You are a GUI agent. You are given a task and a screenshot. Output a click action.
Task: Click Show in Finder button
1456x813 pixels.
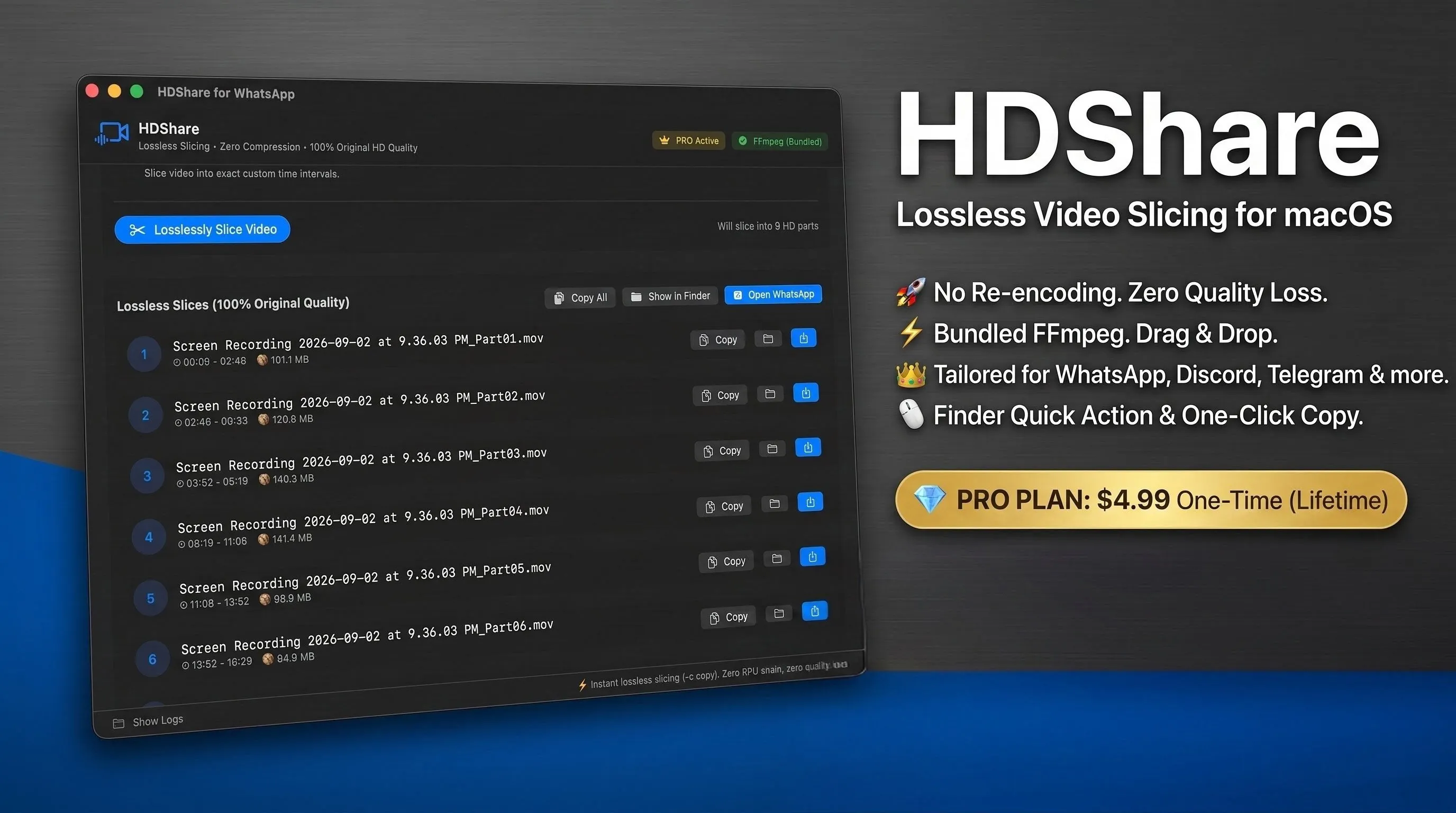(x=670, y=296)
